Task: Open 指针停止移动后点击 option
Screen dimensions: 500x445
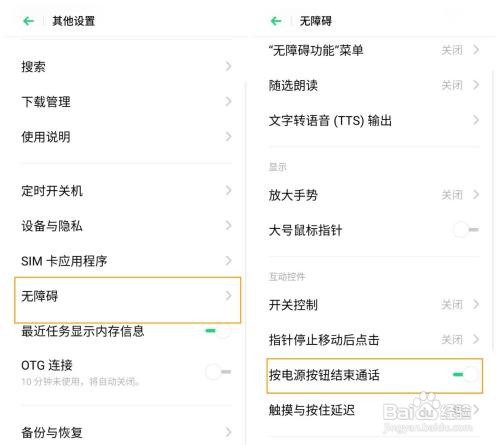Action: click(374, 340)
